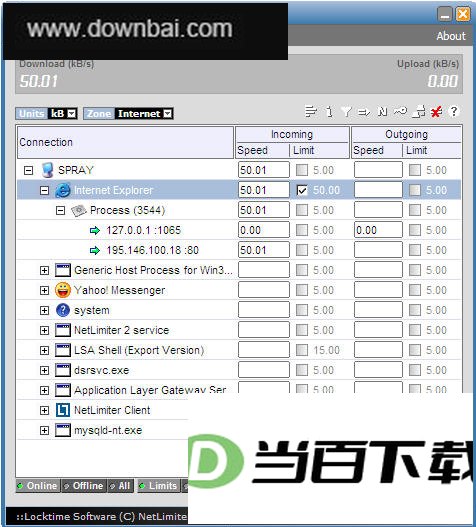The image size is (476, 527).
Task: Click the right-arrow toolbar icon
Action: click(x=364, y=111)
